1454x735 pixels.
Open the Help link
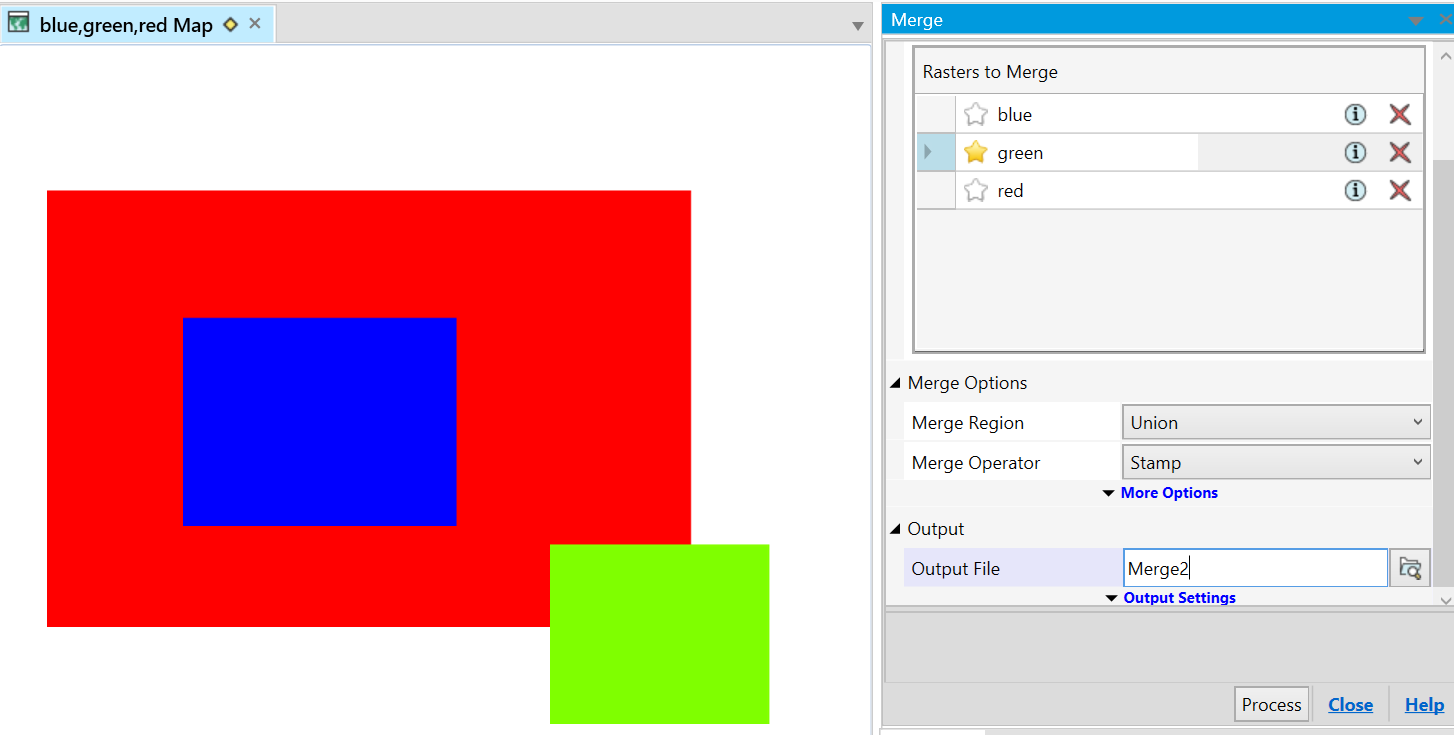coord(1424,704)
